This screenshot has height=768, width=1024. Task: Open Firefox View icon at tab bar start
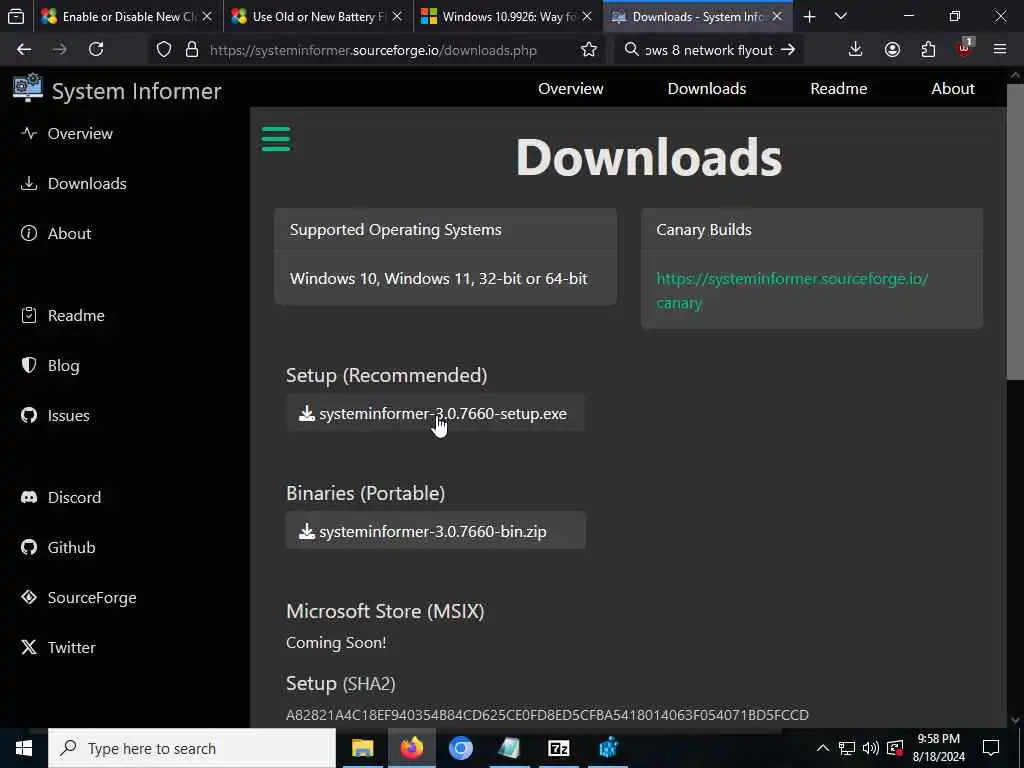coord(16,17)
